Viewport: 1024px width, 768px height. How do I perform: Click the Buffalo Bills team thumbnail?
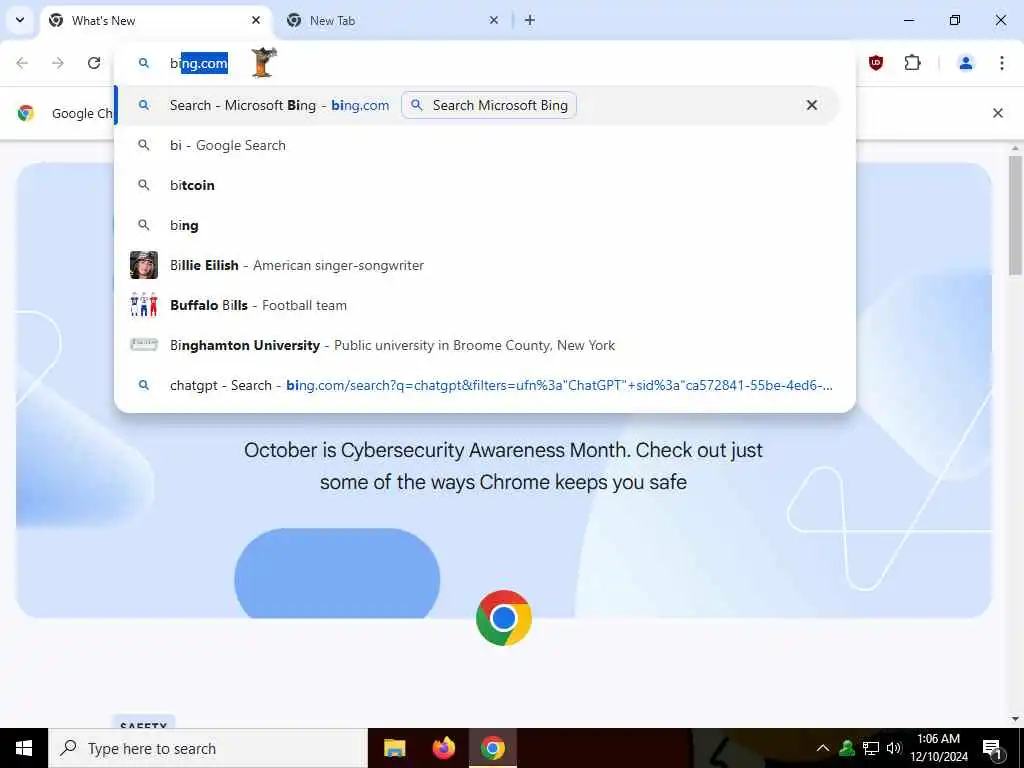pyautogui.click(x=144, y=305)
